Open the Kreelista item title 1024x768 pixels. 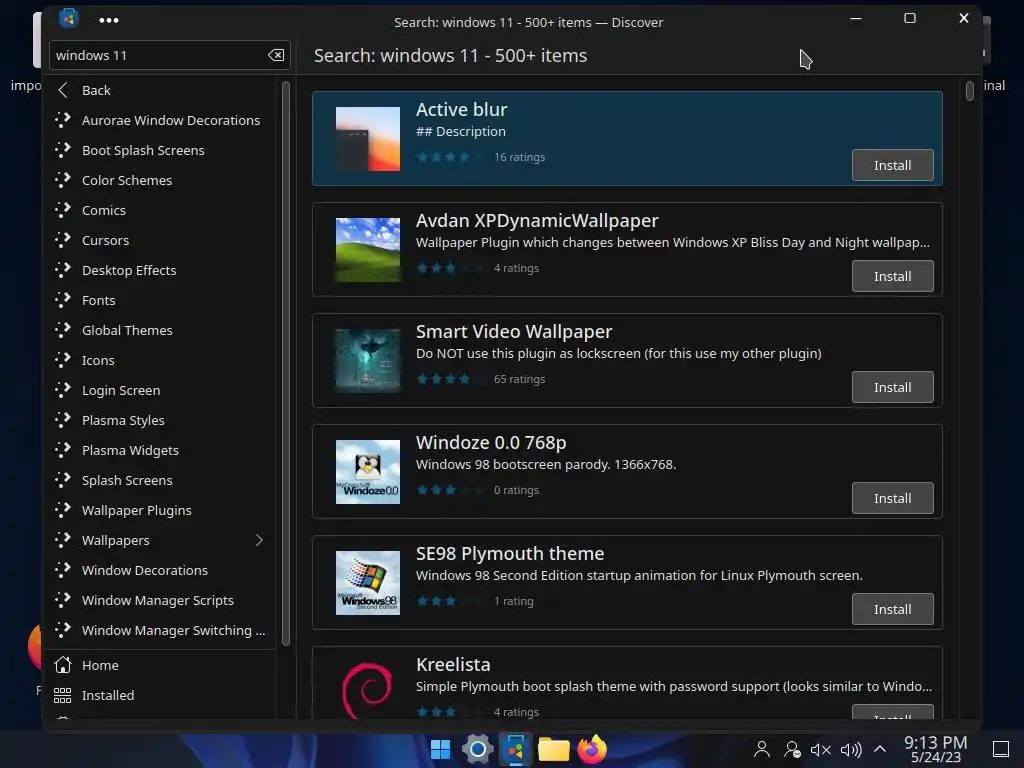(453, 665)
